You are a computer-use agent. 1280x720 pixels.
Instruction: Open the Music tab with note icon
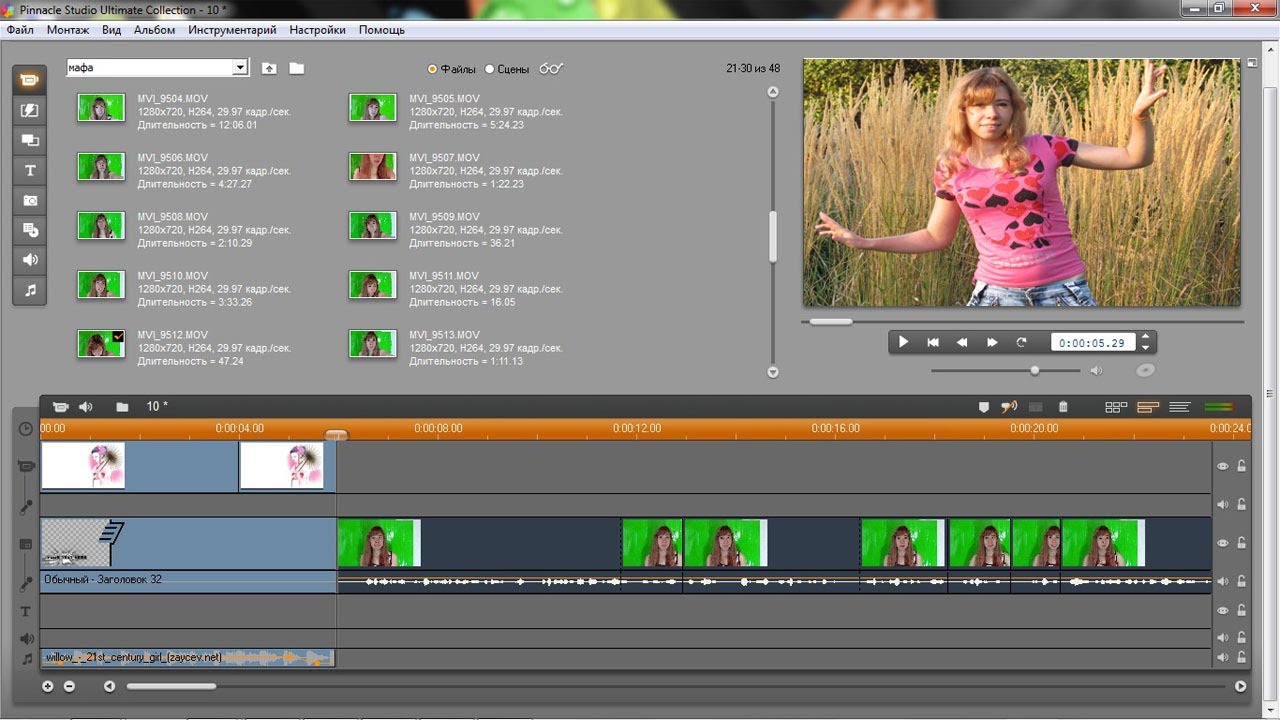coord(30,290)
